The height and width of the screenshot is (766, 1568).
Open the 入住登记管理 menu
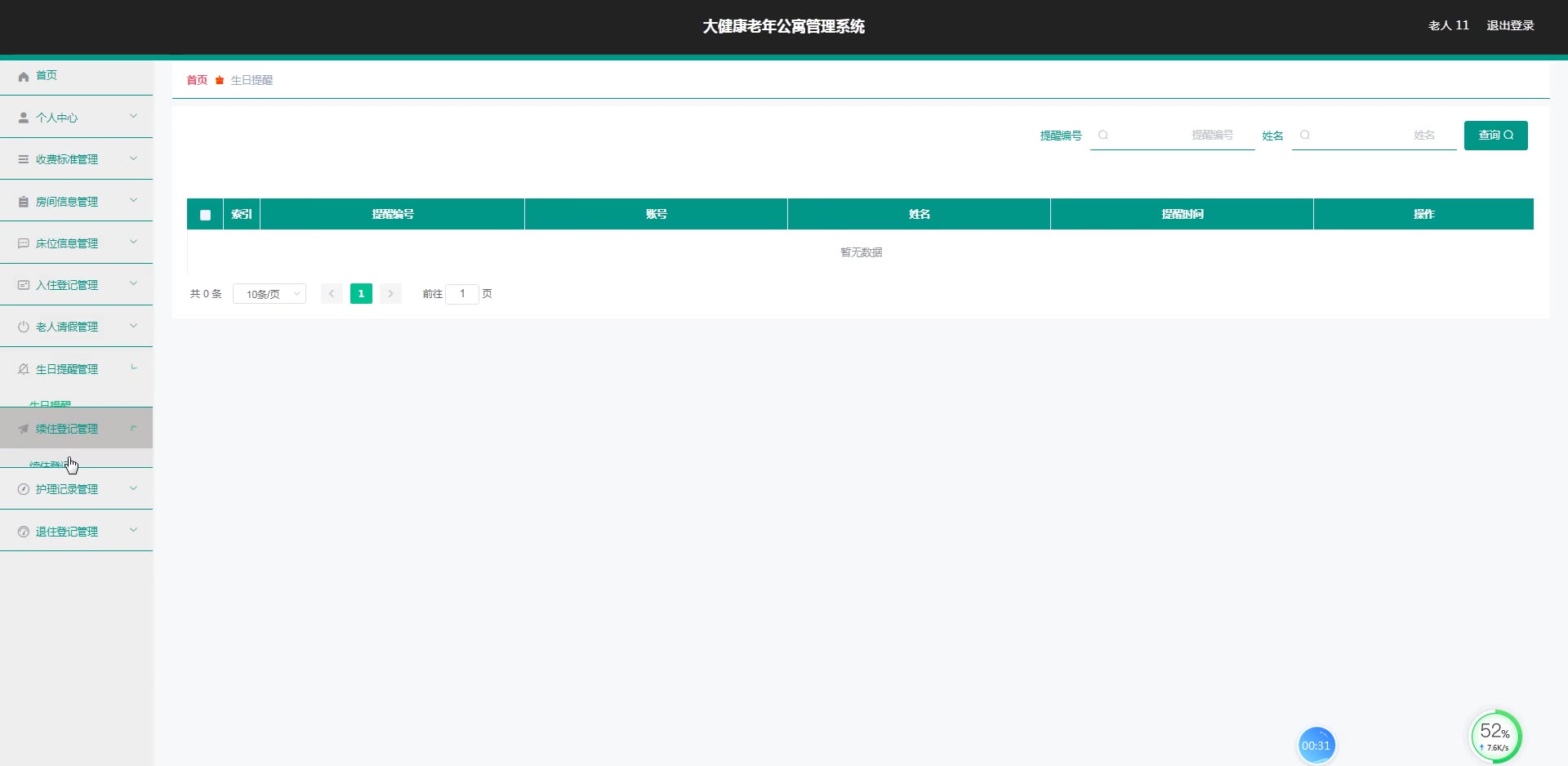click(x=76, y=284)
